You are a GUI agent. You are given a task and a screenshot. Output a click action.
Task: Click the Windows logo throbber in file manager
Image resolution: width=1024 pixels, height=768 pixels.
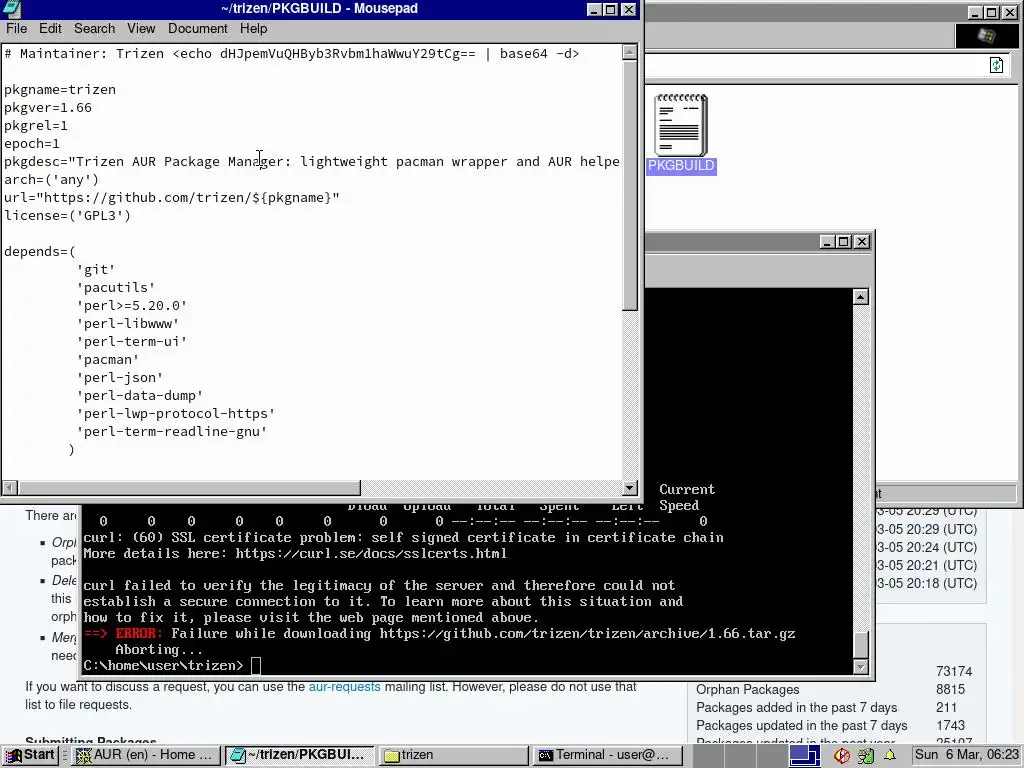(986, 36)
